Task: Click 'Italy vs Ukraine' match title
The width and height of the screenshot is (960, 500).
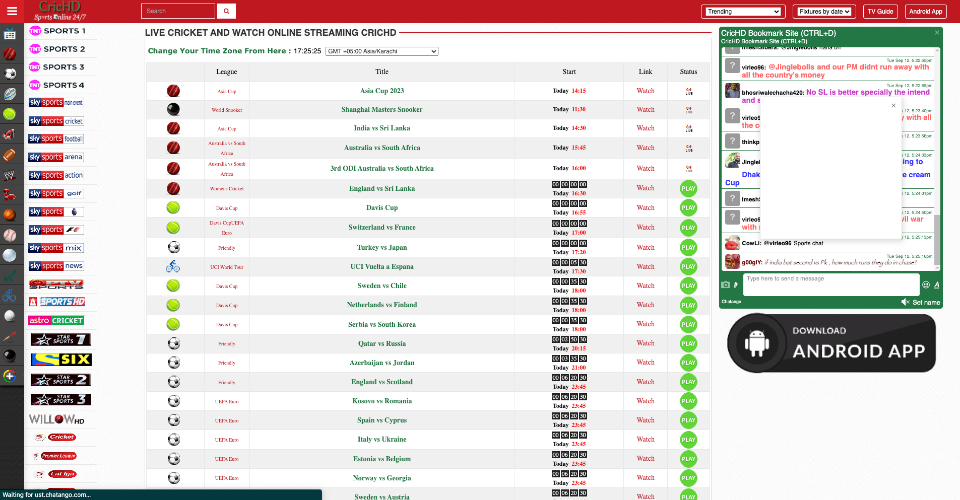Action: (x=384, y=439)
